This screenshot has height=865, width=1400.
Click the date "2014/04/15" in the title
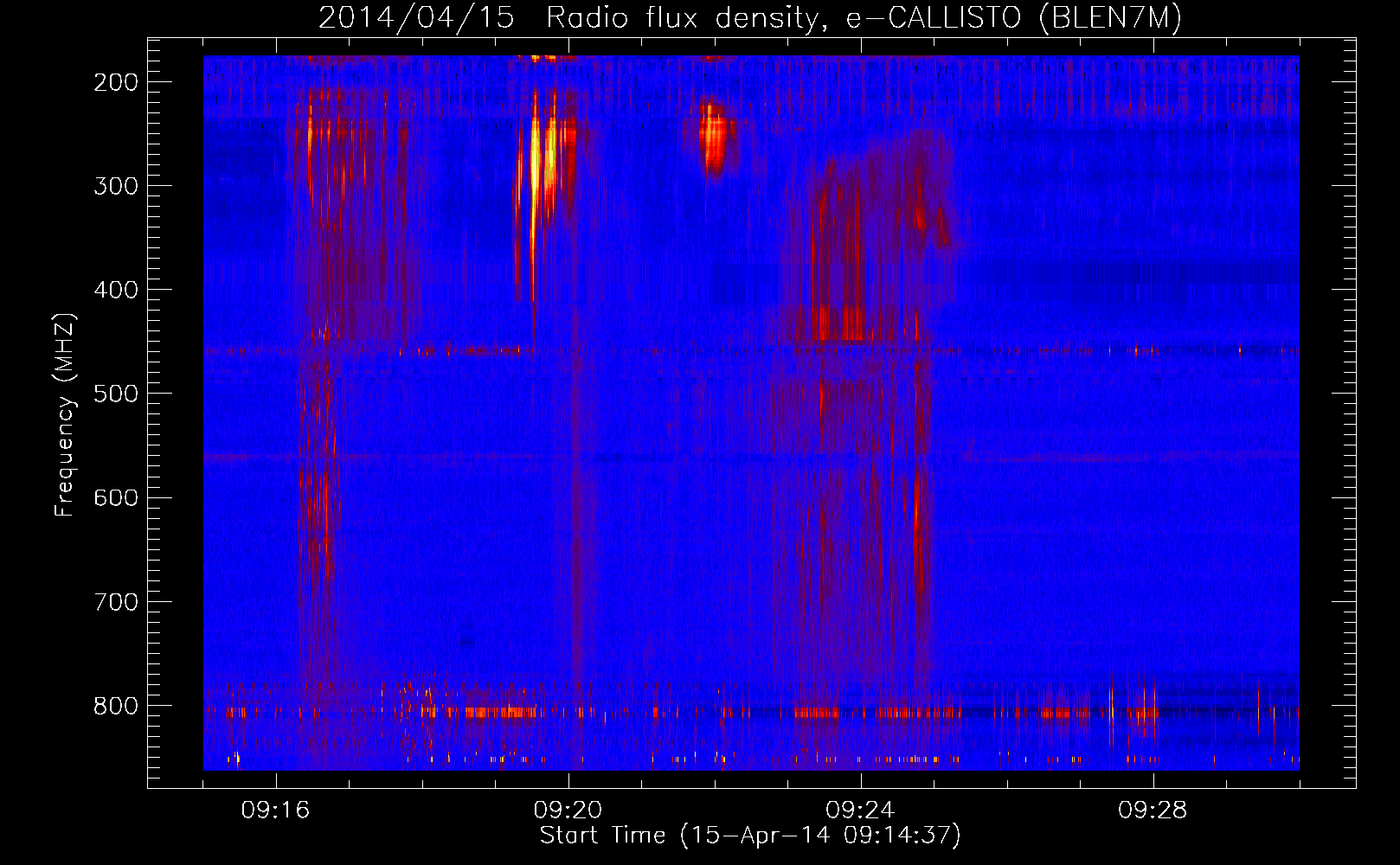coord(416,18)
